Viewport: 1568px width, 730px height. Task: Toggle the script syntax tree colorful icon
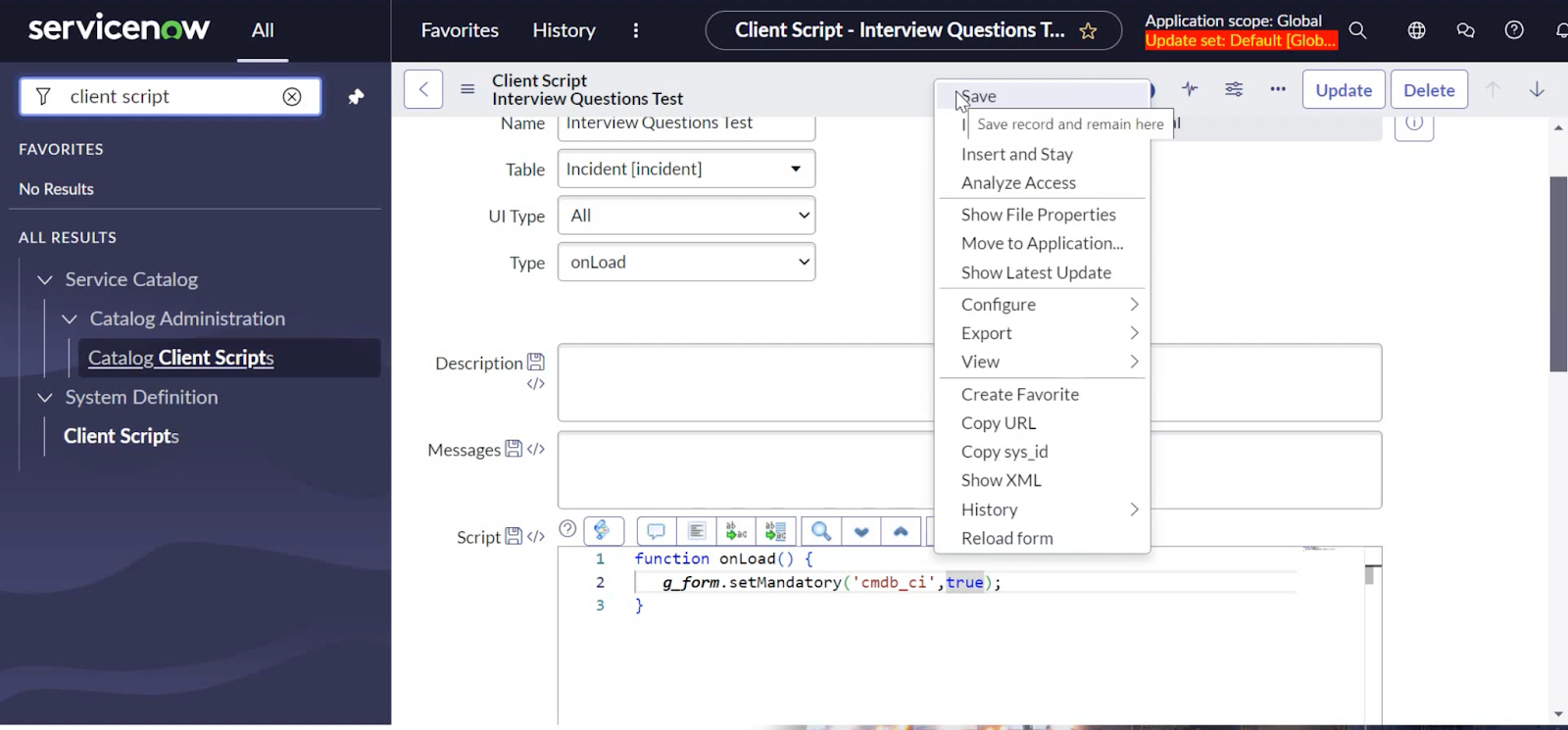click(x=603, y=530)
